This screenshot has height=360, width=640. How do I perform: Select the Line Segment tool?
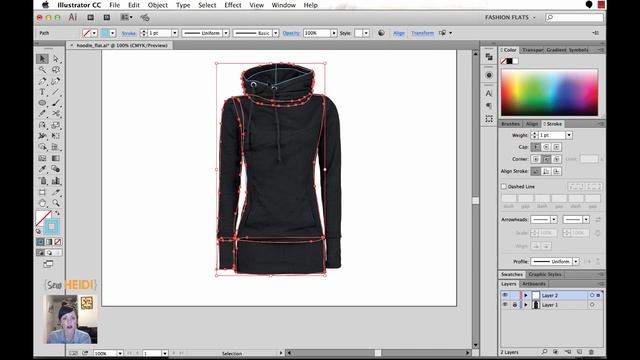click(x=56, y=92)
